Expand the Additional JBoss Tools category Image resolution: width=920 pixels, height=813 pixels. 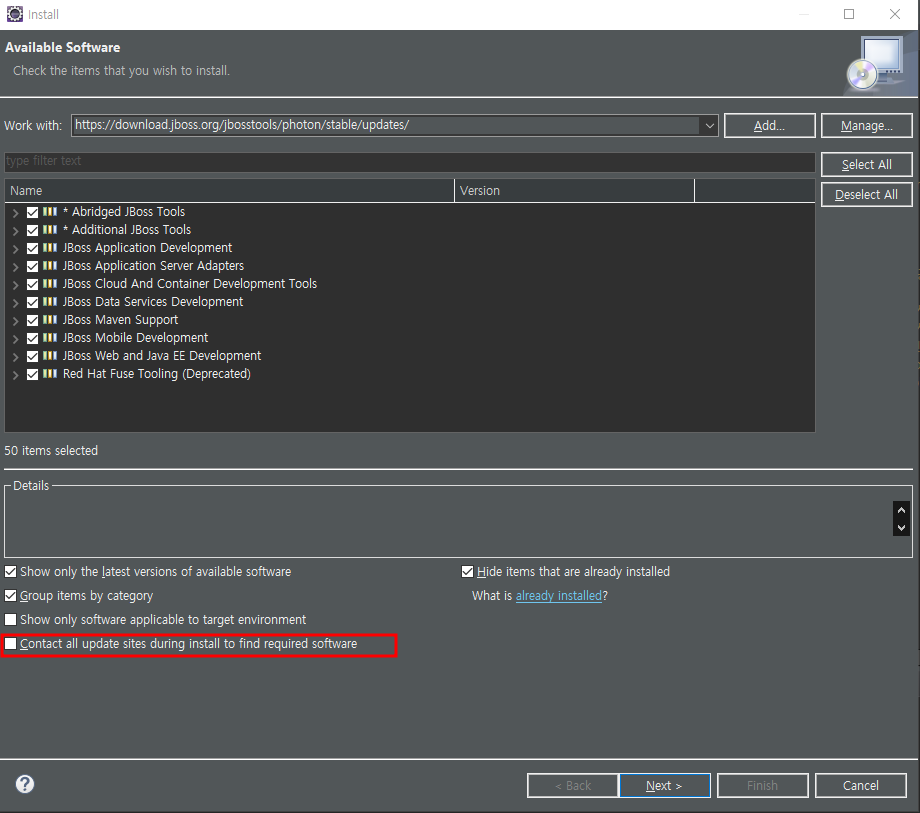[16, 231]
